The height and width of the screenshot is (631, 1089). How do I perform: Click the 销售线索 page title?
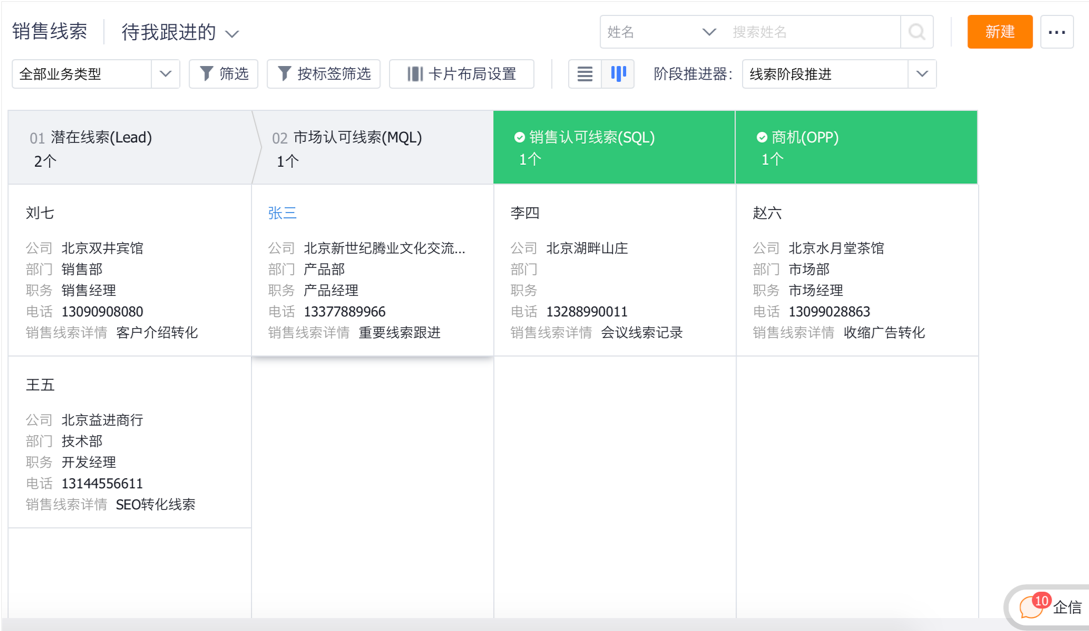click(x=50, y=32)
